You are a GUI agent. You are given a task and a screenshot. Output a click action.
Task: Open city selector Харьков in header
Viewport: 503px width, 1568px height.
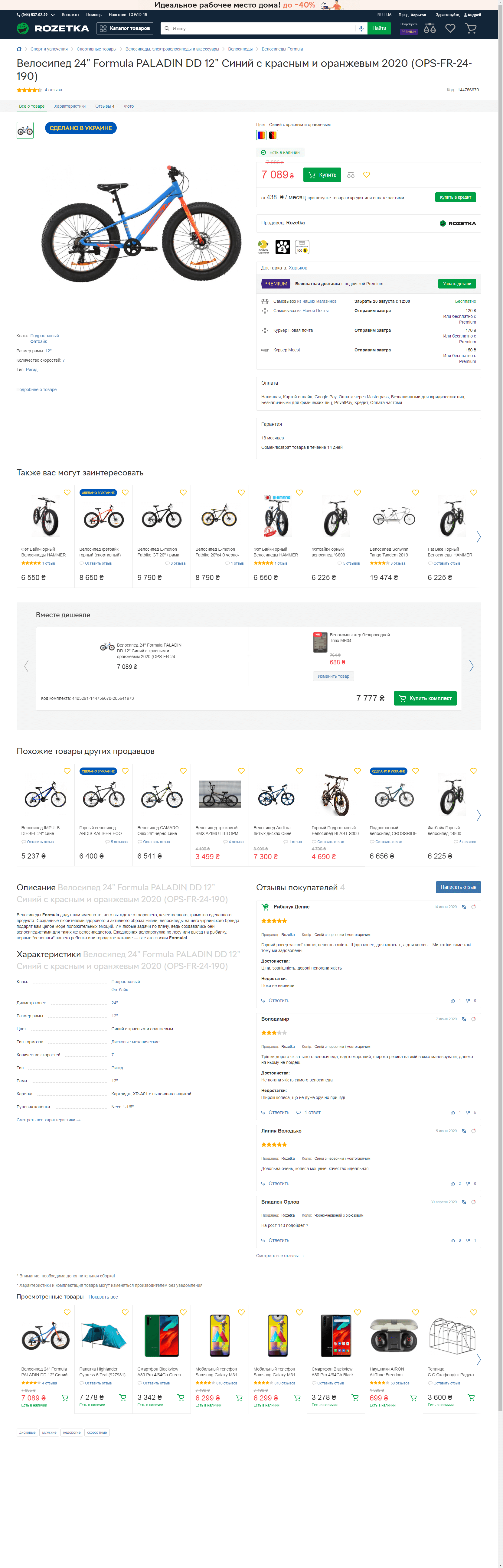418,15
